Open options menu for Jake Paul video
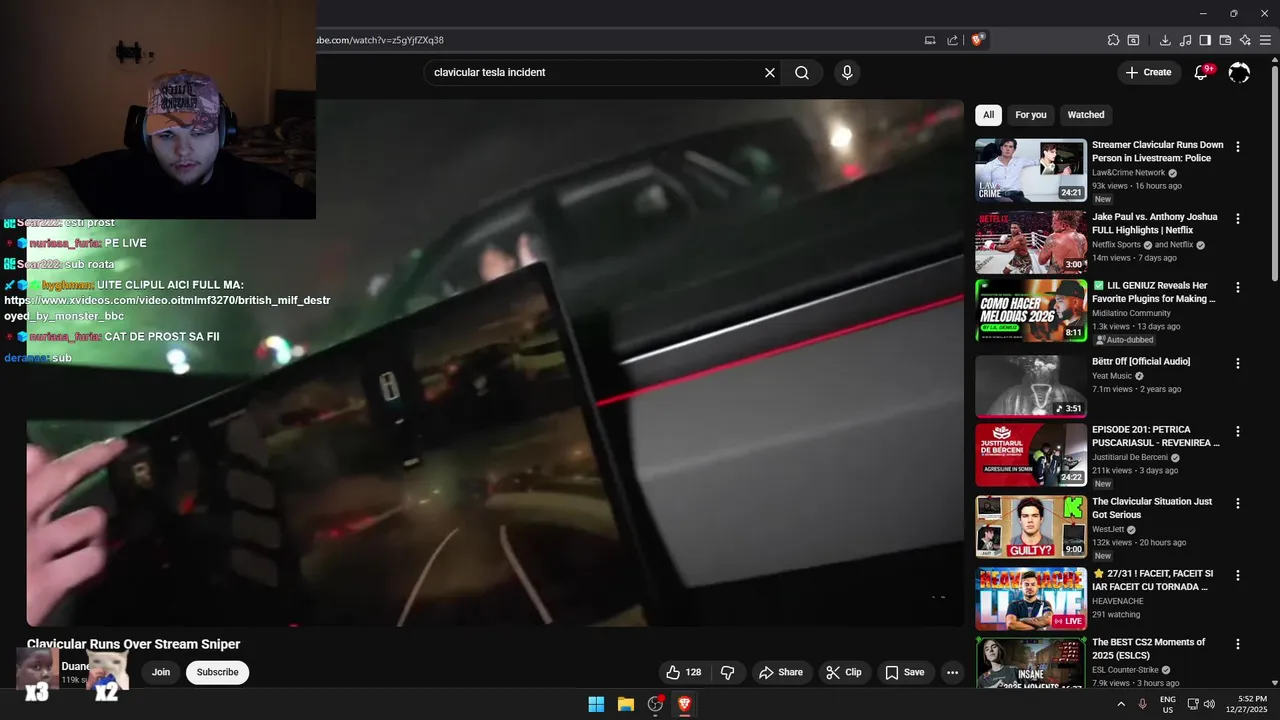Image resolution: width=1280 pixels, height=720 pixels. [1238, 218]
